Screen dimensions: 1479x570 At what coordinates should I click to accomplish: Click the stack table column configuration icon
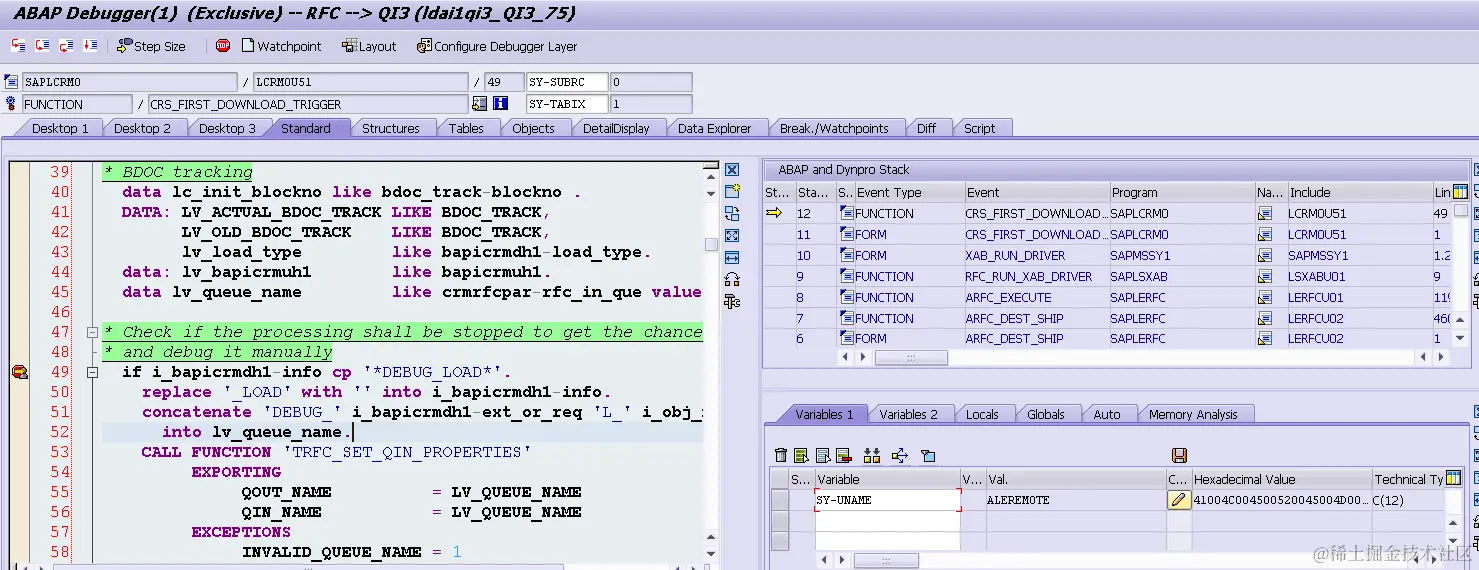tap(1460, 192)
